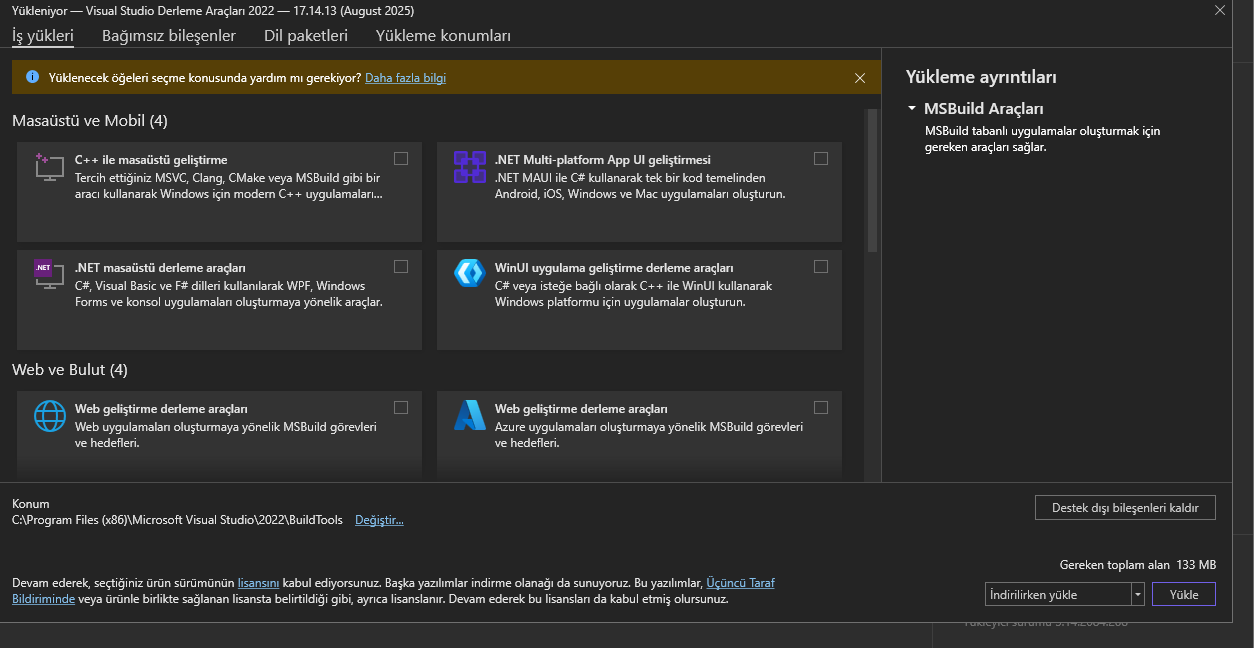Dismiss the yellow help banner
Screen dimensions: 1254x648
860,77
